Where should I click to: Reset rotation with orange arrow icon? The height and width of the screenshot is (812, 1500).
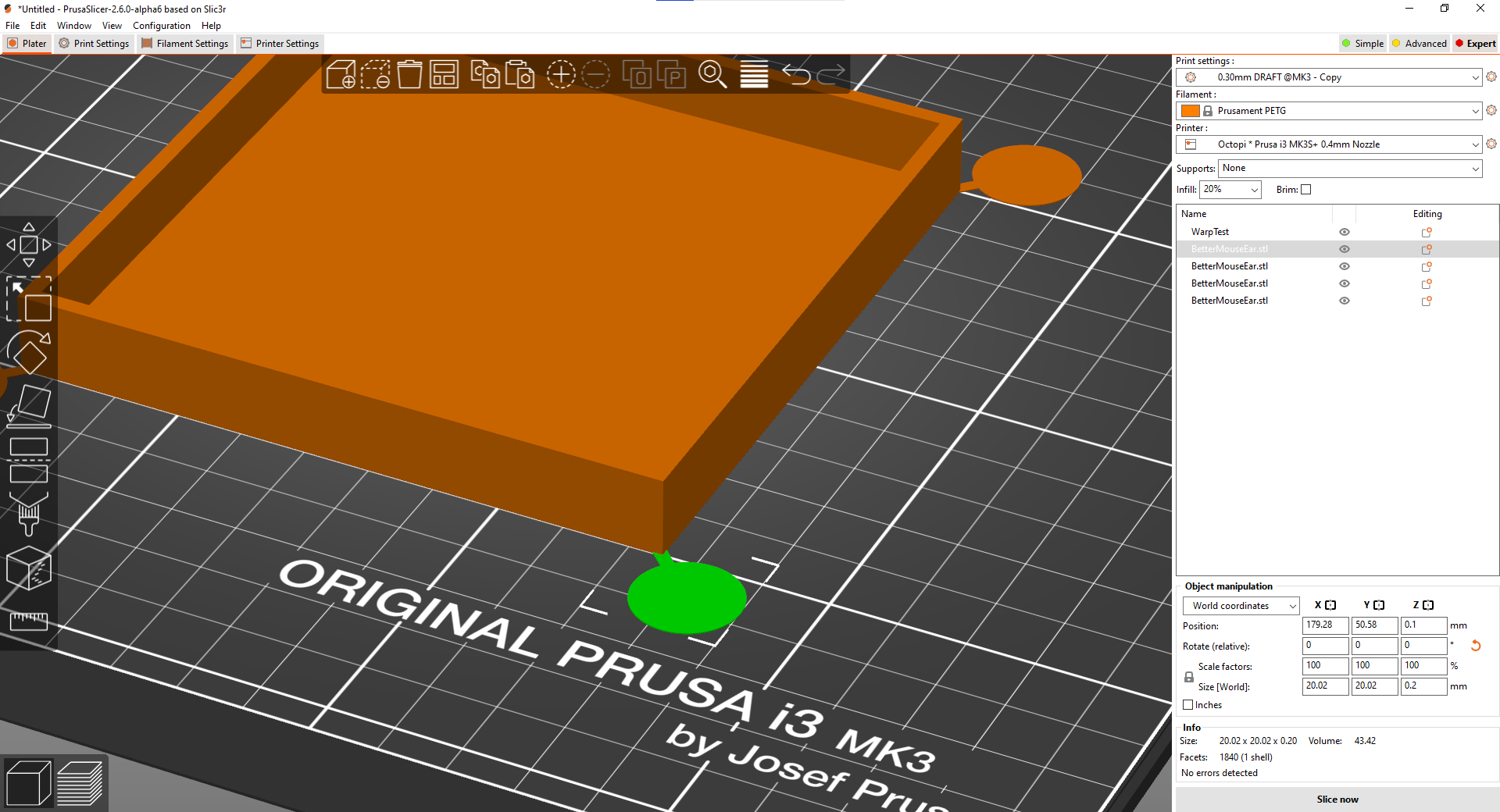coord(1476,646)
